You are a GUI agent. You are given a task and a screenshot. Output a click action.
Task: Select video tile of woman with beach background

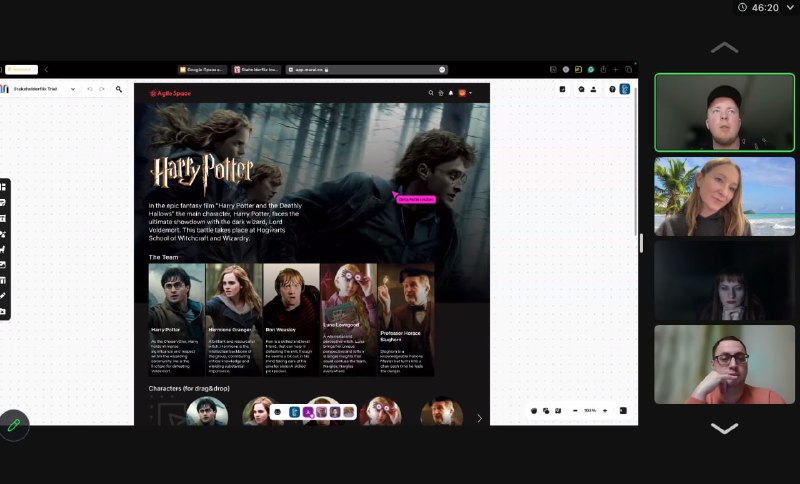tap(724, 196)
